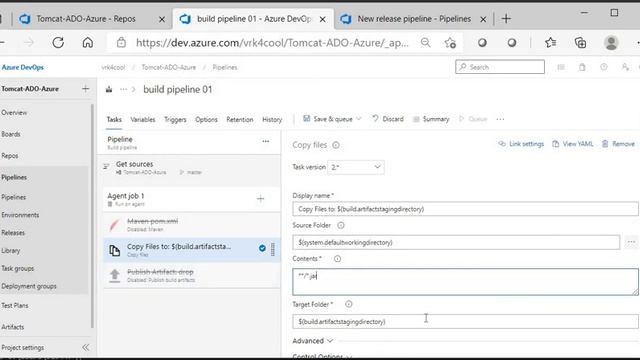This screenshot has height=360, width=640.
Task: Click in the Azure DevOps Search box
Action: 500,67
